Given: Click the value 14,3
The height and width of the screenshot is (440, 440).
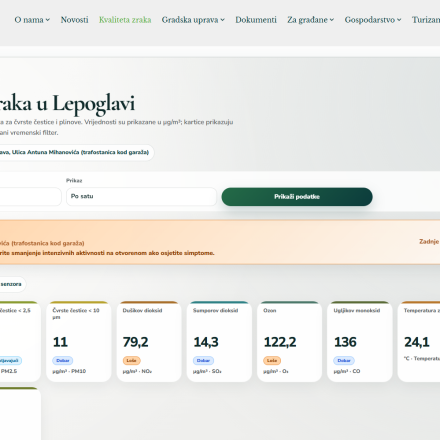Looking at the screenshot, I should click(x=206, y=342).
